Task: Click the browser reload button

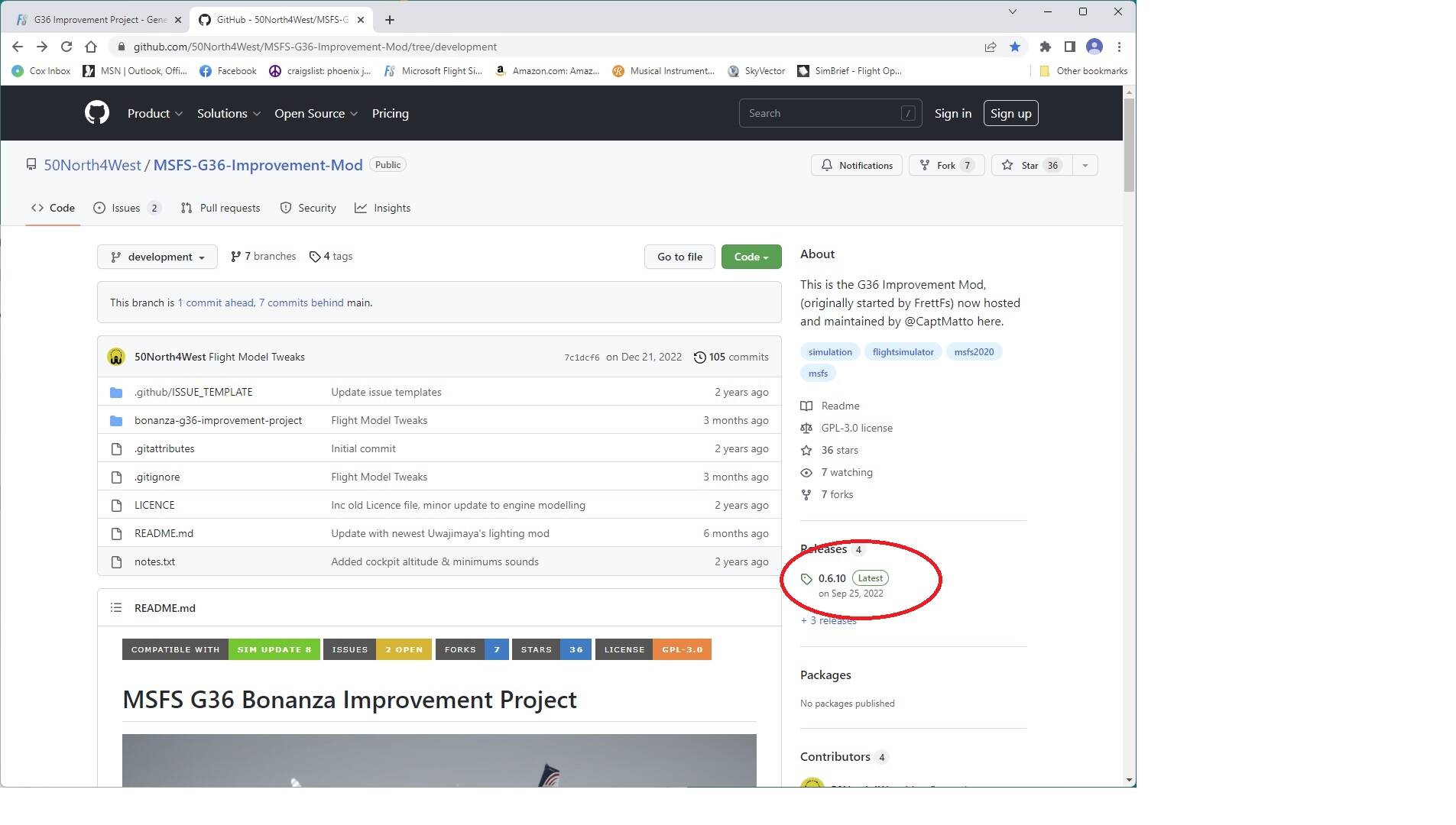Action: [x=66, y=47]
